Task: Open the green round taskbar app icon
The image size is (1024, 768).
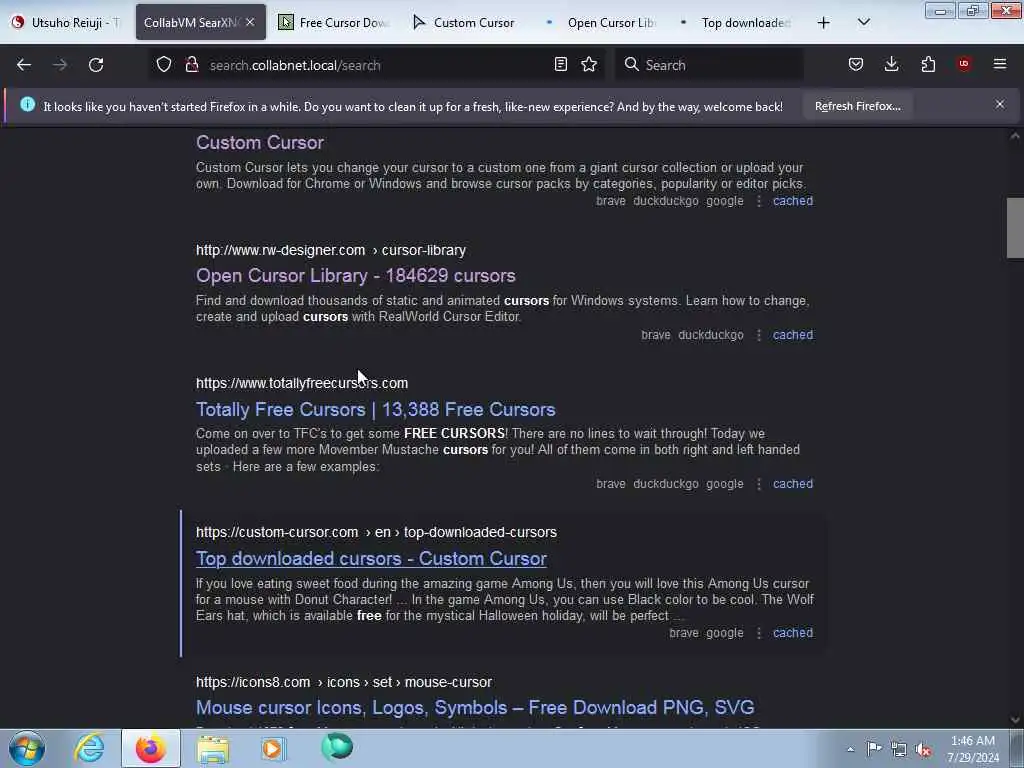Action: 337,747
